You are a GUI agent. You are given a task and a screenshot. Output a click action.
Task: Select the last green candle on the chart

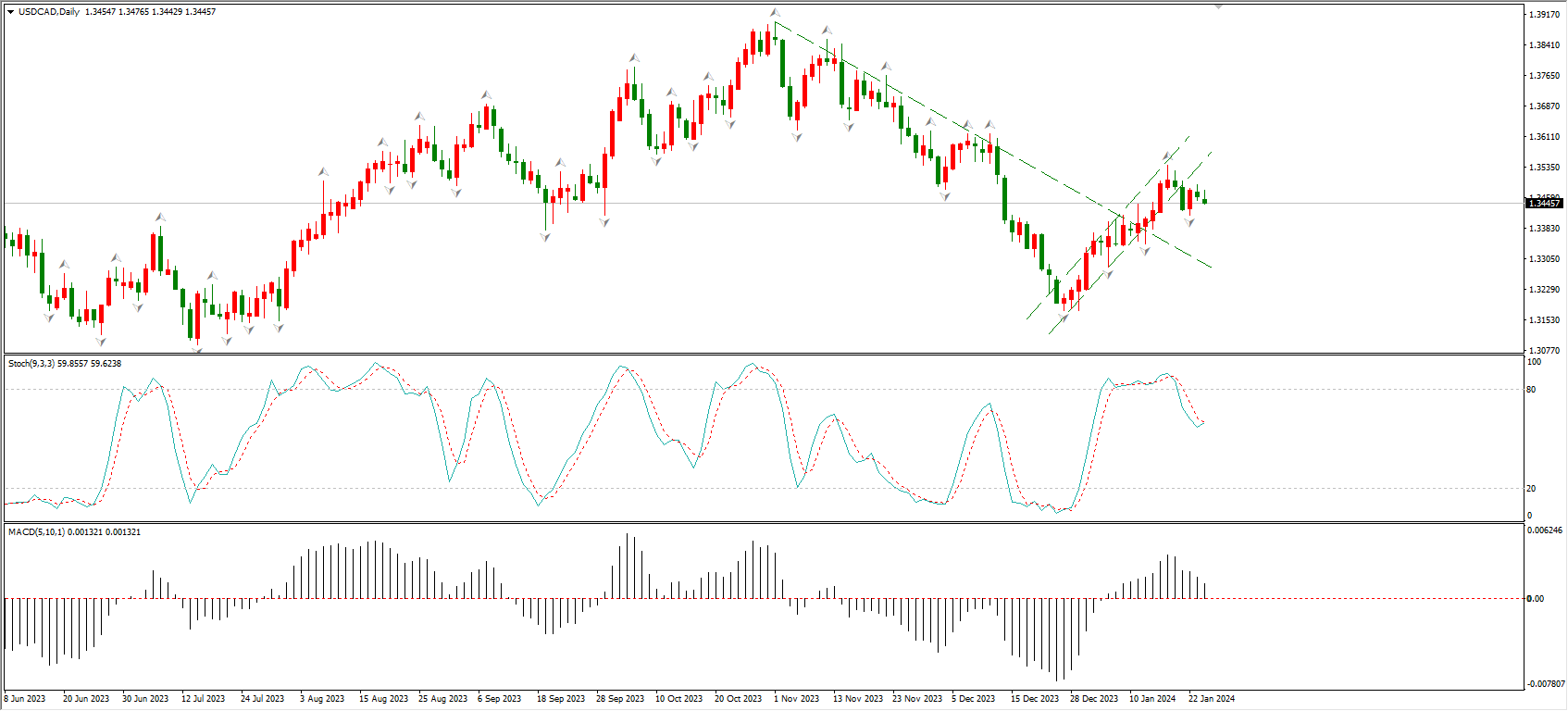1204,200
